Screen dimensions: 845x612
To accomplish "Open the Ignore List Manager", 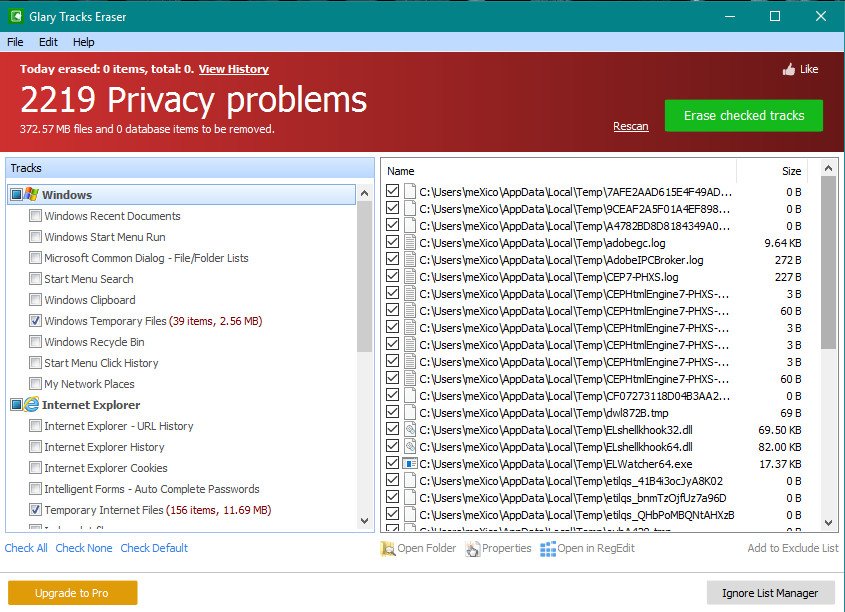I will 770,593.
